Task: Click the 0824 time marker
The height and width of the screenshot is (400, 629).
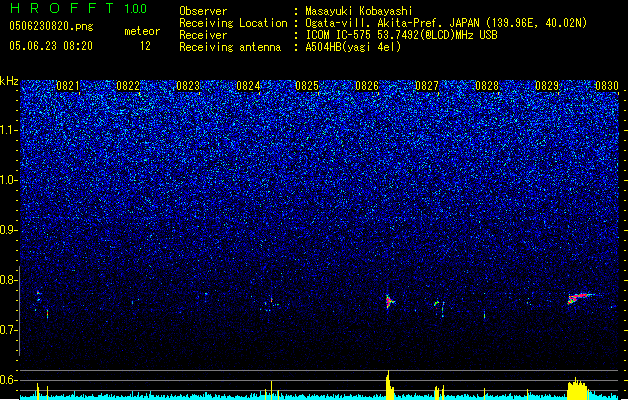Action: coord(248,86)
